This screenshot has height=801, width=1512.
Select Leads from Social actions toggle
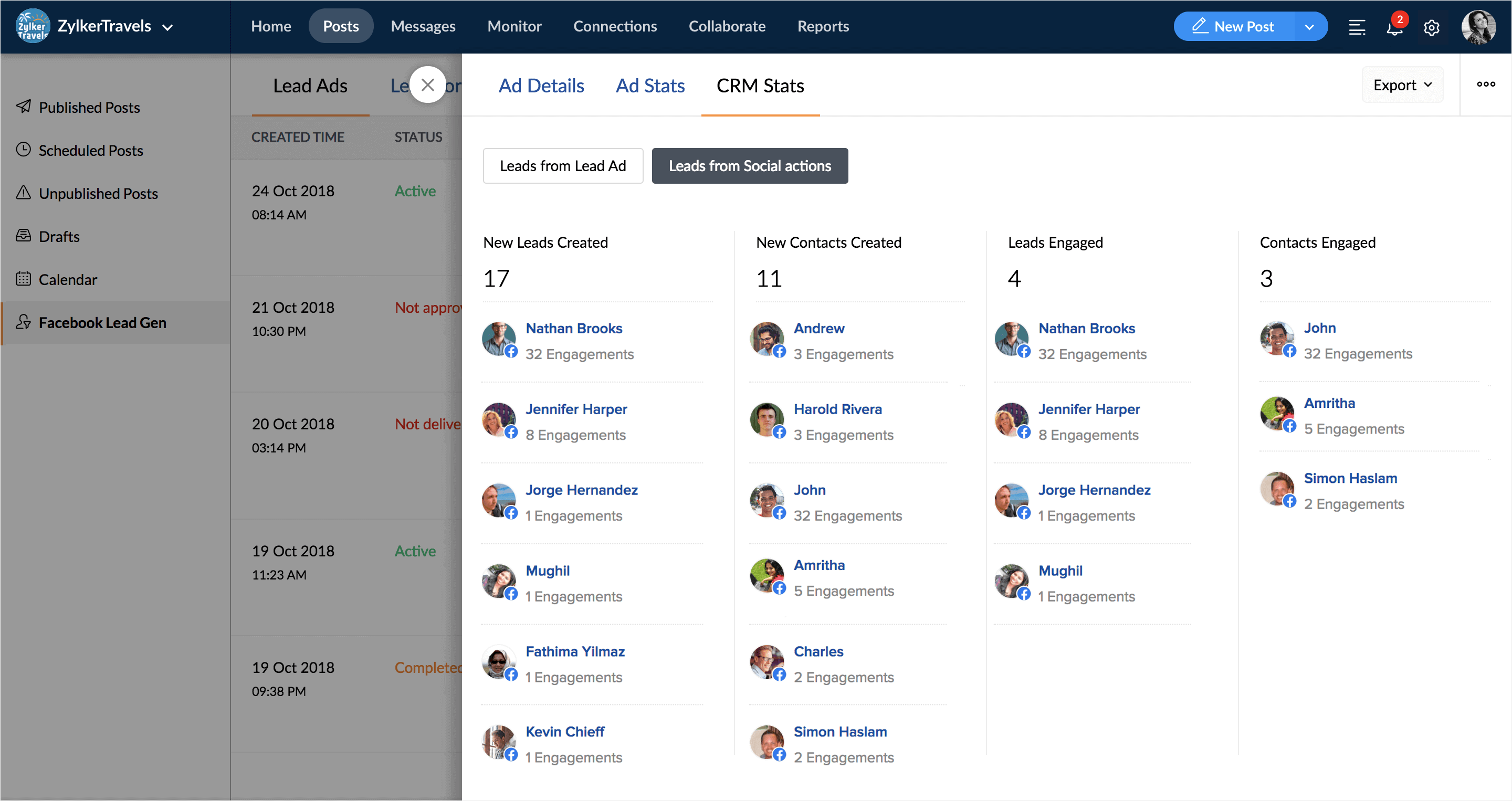(x=749, y=166)
